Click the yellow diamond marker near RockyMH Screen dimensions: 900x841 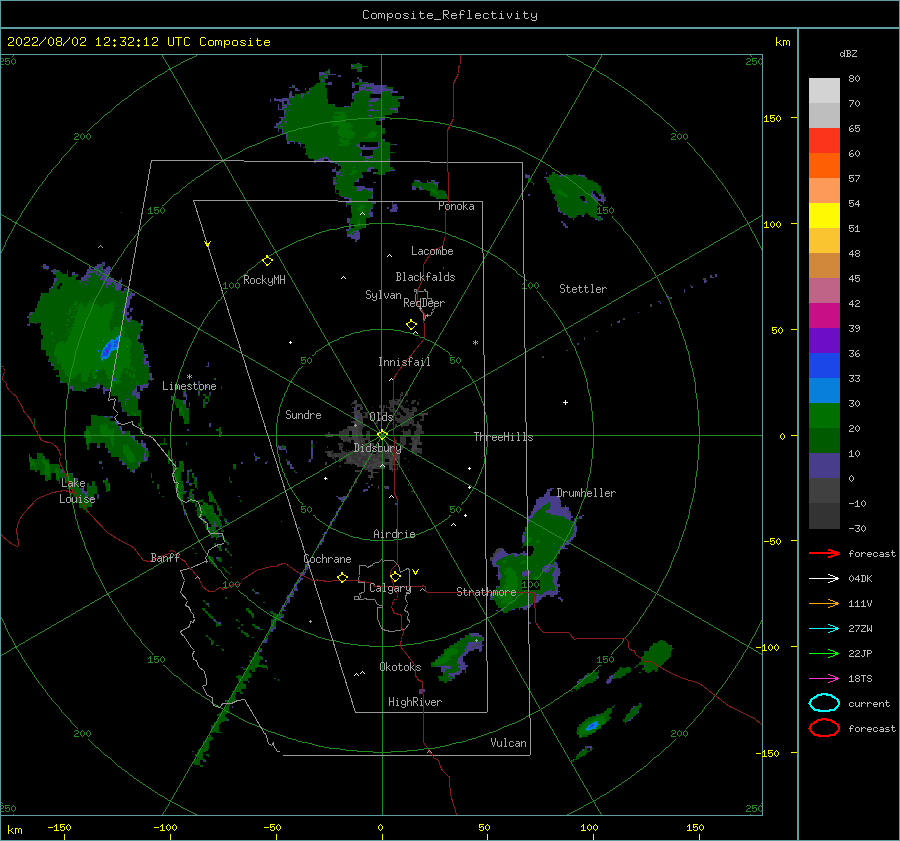267,261
